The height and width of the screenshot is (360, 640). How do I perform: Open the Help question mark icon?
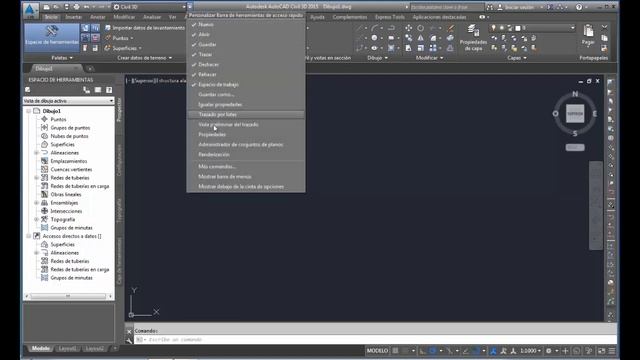(x=579, y=7)
